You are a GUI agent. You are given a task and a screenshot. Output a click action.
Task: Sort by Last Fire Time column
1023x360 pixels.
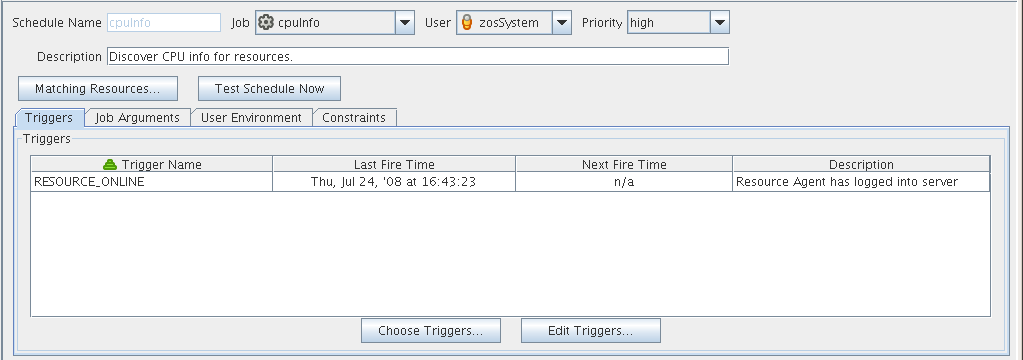point(394,164)
